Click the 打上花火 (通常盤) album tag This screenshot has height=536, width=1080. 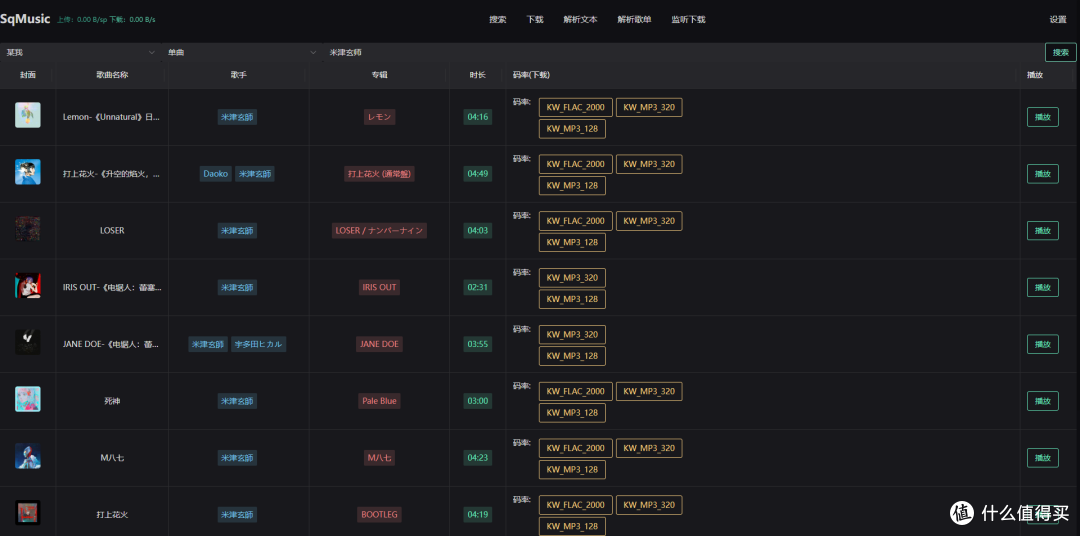pyautogui.click(x=380, y=174)
